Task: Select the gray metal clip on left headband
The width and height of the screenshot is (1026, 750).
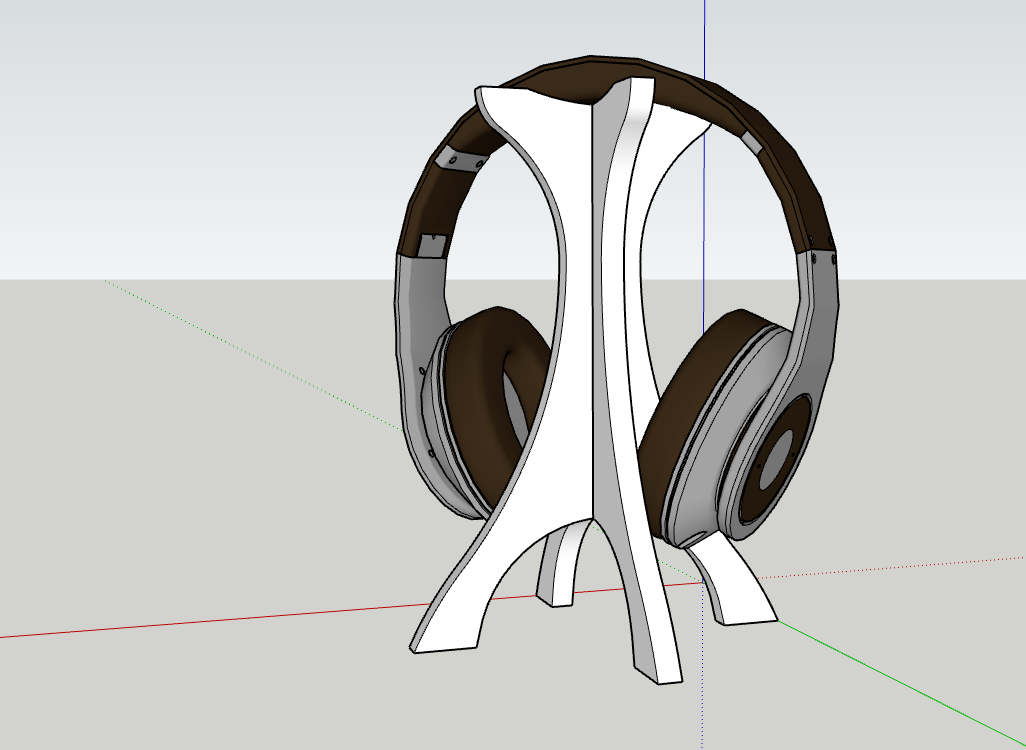Action: click(461, 159)
